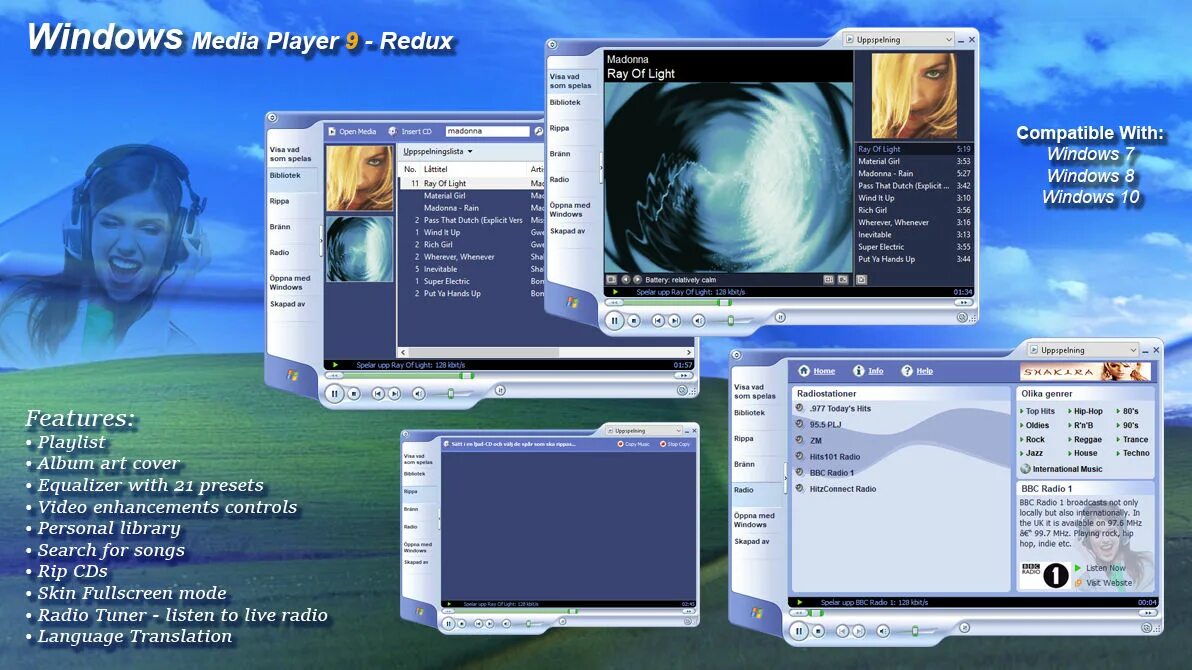Open the Rippa tab in the library window
Screen dimensions: 1192x670
click(279, 202)
